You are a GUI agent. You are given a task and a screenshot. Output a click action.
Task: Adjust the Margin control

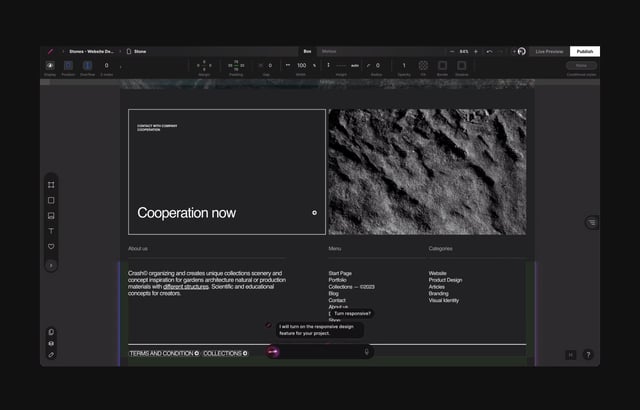coord(204,65)
